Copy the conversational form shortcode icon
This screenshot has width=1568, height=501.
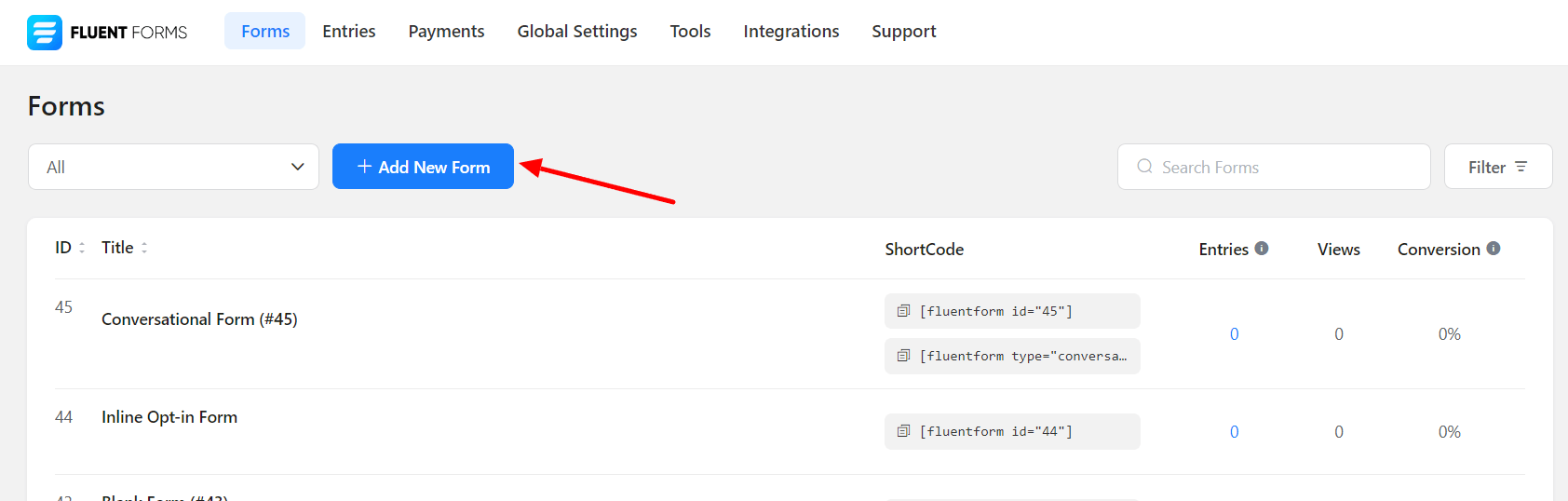pyautogui.click(x=903, y=356)
